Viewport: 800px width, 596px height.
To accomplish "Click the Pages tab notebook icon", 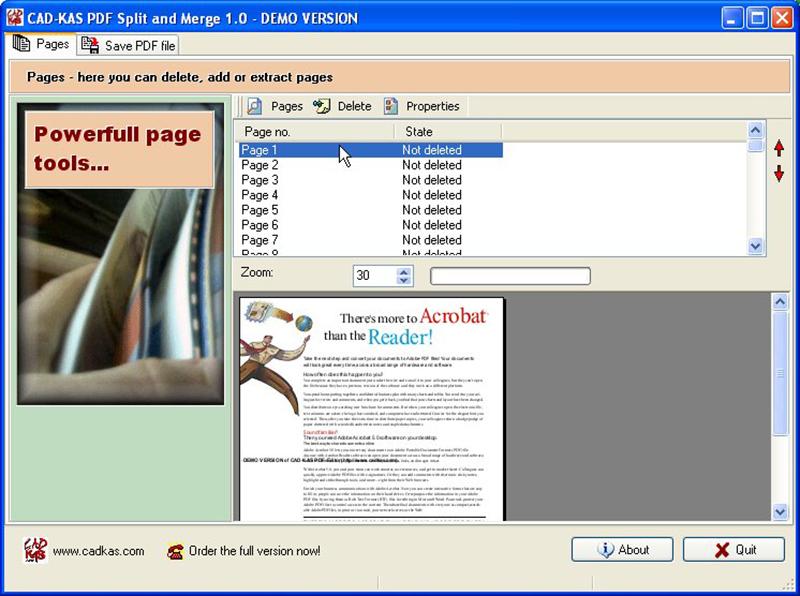I will [x=20, y=45].
